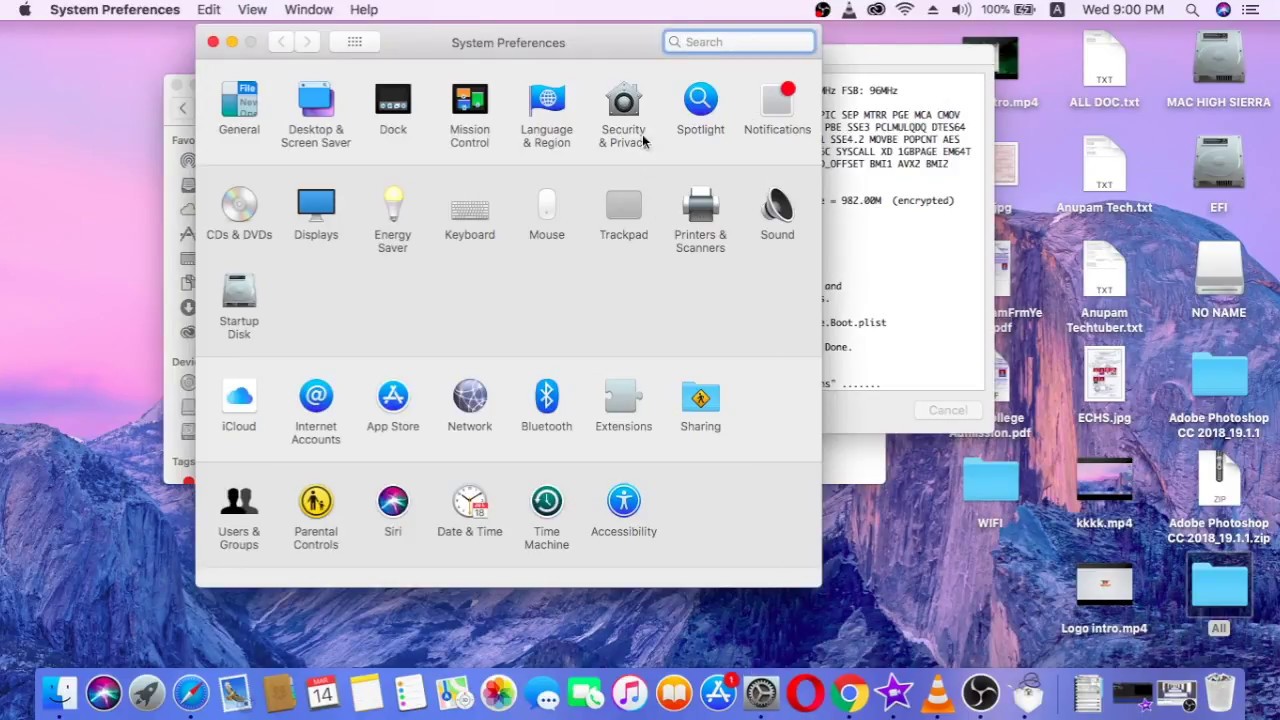Open Security & Privacy pane
Viewport: 1280px width, 720px height.
[x=624, y=115]
